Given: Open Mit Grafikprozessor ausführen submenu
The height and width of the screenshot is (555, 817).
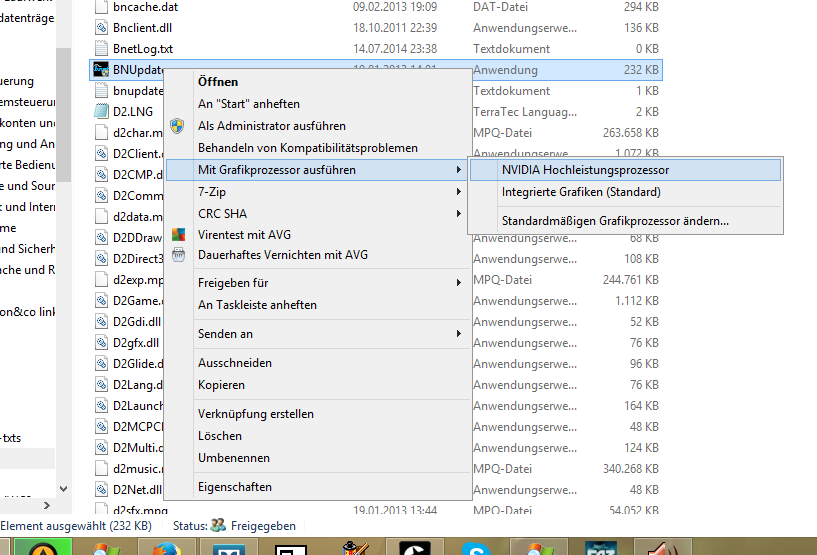Looking at the screenshot, I should (x=317, y=170).
